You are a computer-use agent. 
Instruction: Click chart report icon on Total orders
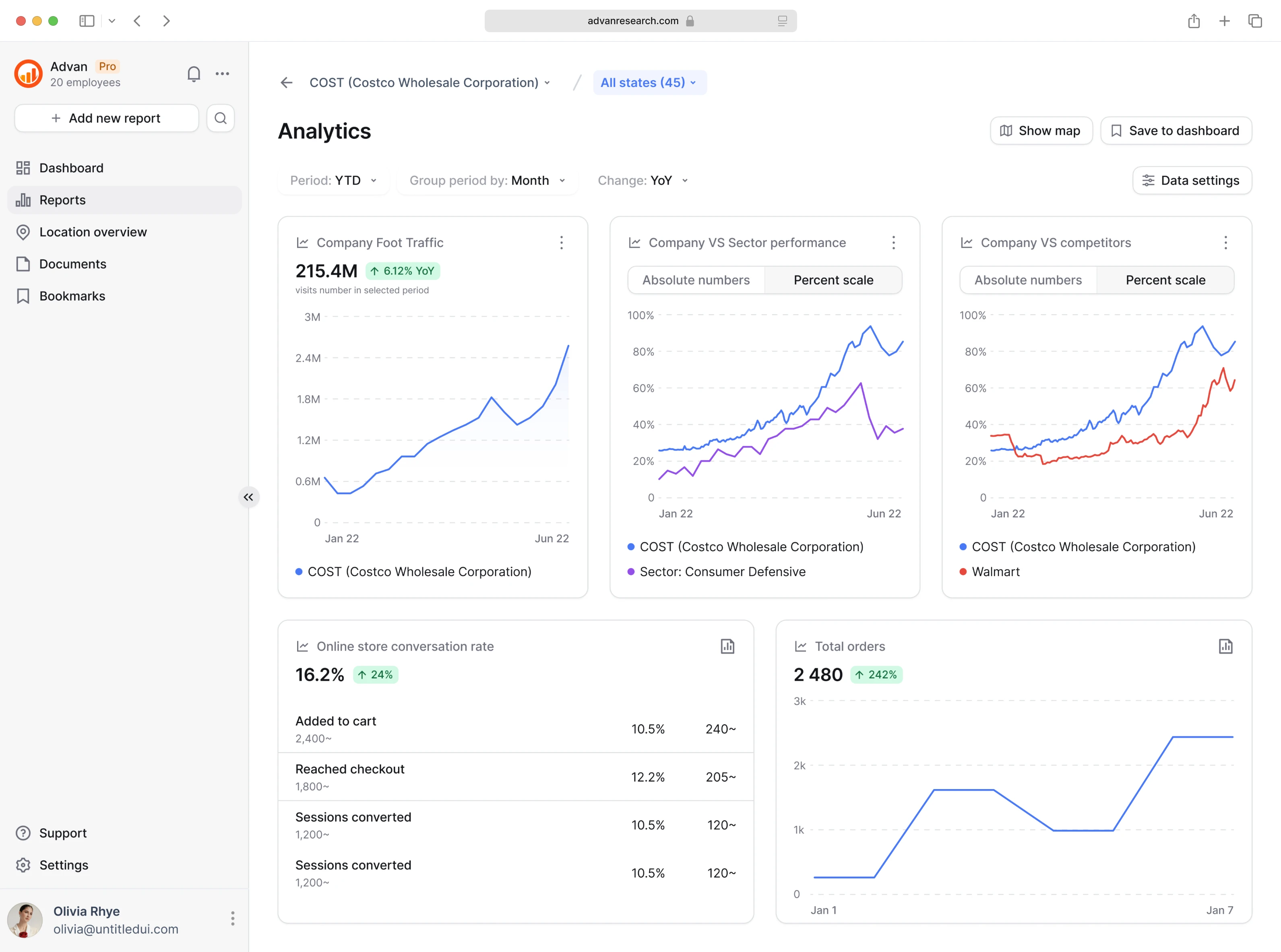tap(1225, 646)
